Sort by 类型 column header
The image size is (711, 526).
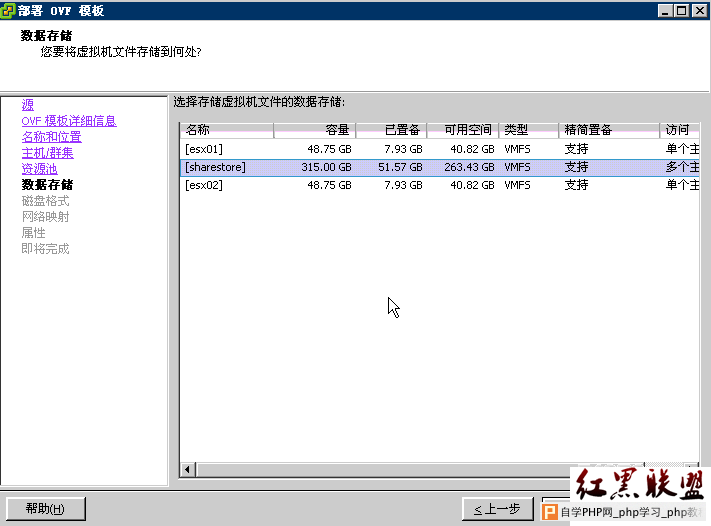pyautogui.click(x=529, y=130)
